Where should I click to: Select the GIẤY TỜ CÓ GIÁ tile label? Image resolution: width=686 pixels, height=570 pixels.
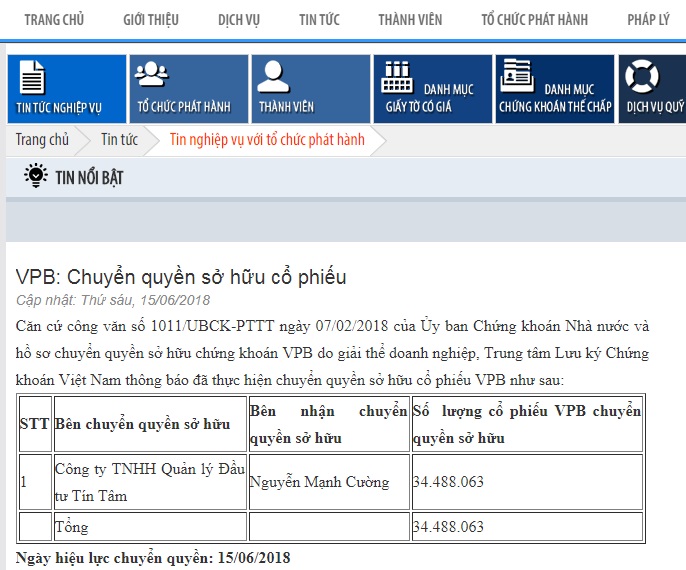click(418, 107)
